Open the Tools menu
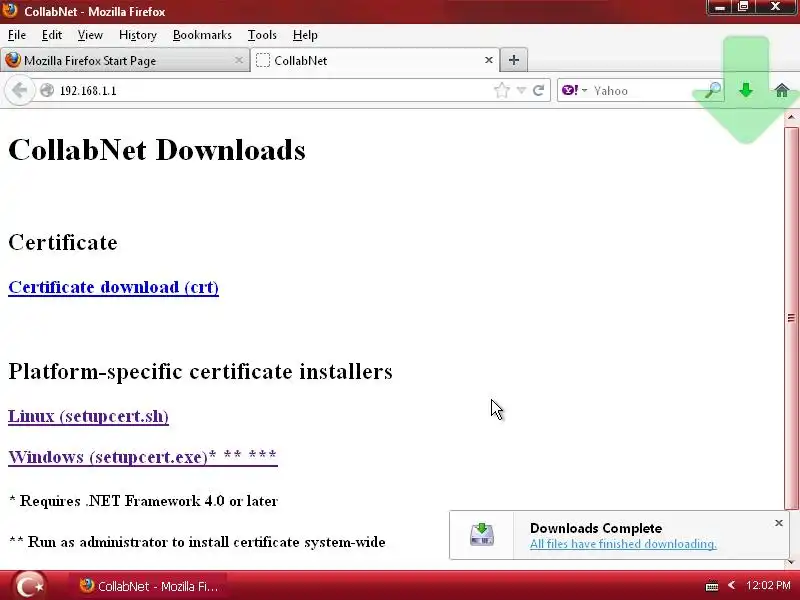 (x=262, y=35)
